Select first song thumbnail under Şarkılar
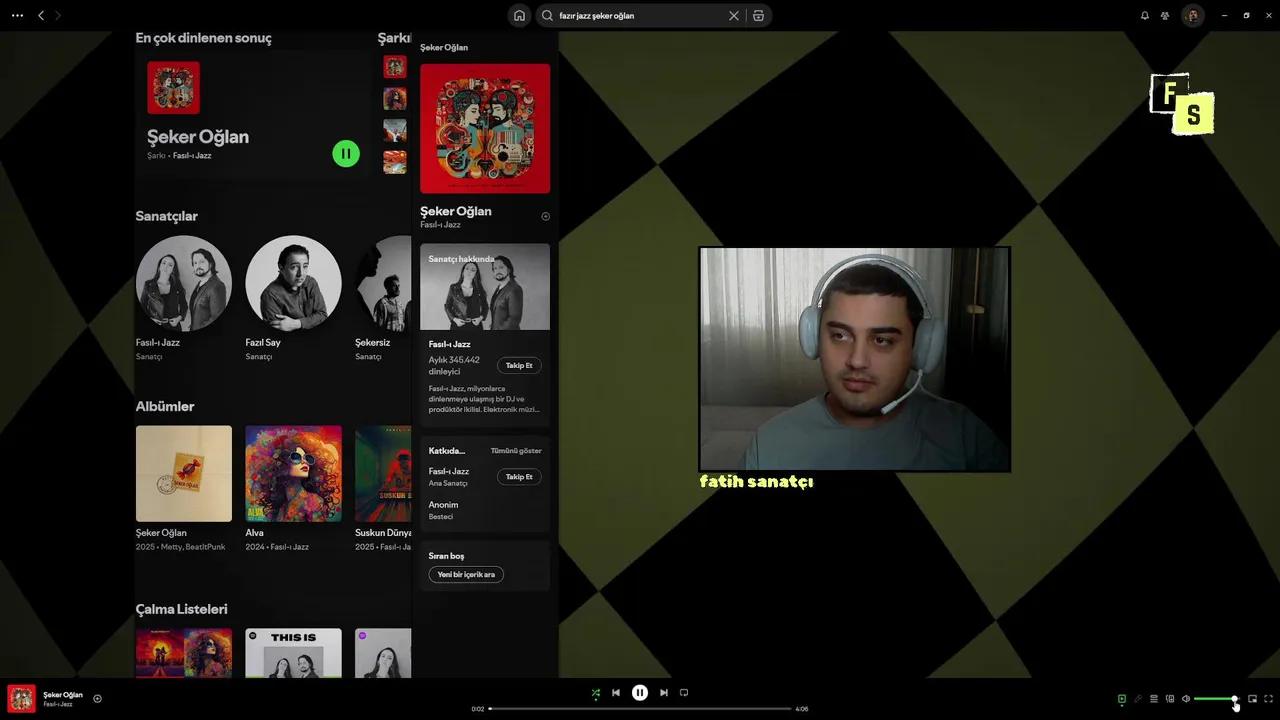 [x=395, y=67]
